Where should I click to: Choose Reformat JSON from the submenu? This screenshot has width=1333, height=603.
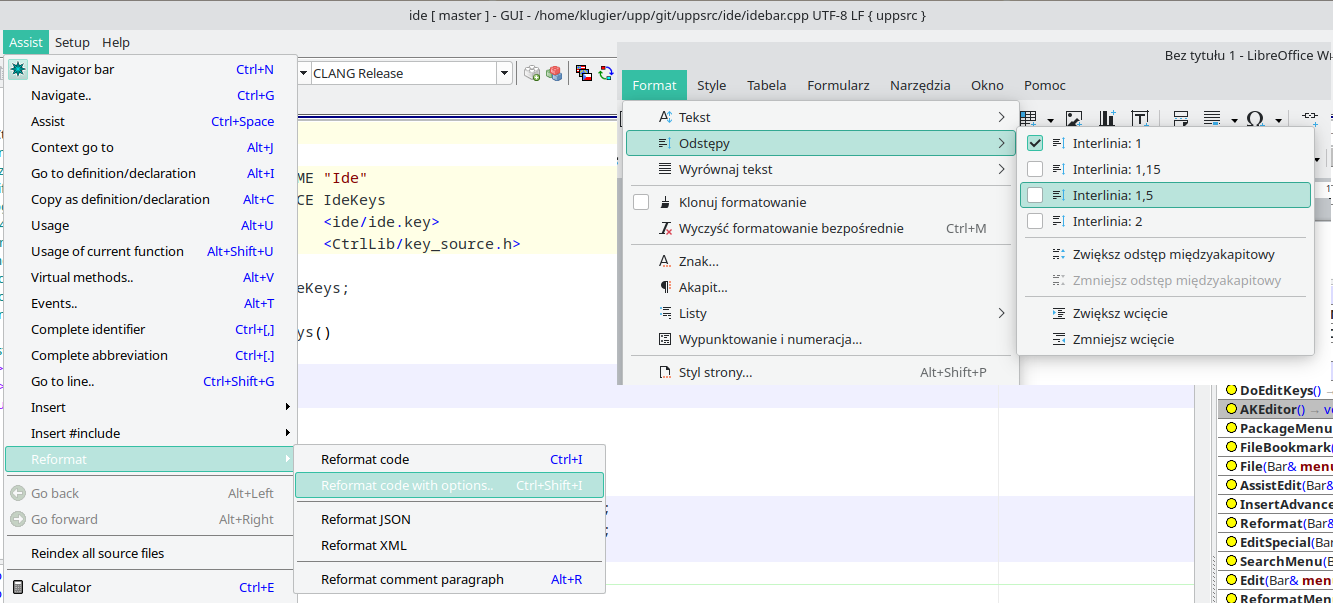click(x=366, y=519)
